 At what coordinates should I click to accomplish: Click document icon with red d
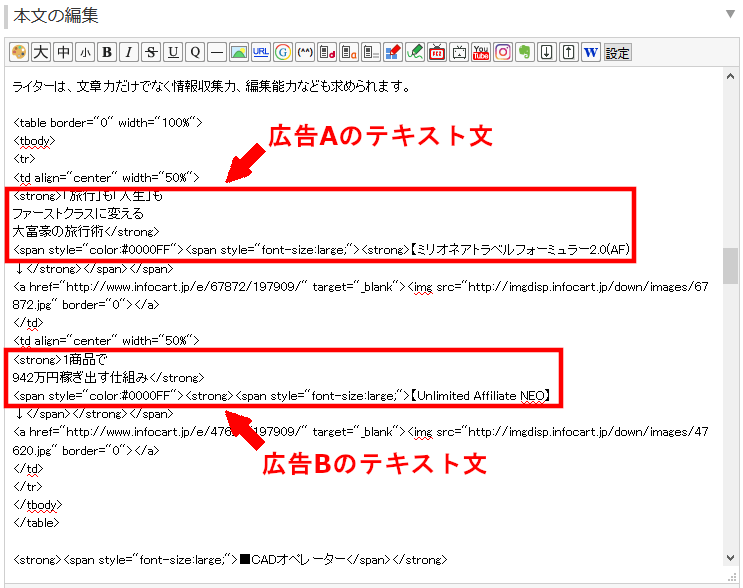[326, 52]
